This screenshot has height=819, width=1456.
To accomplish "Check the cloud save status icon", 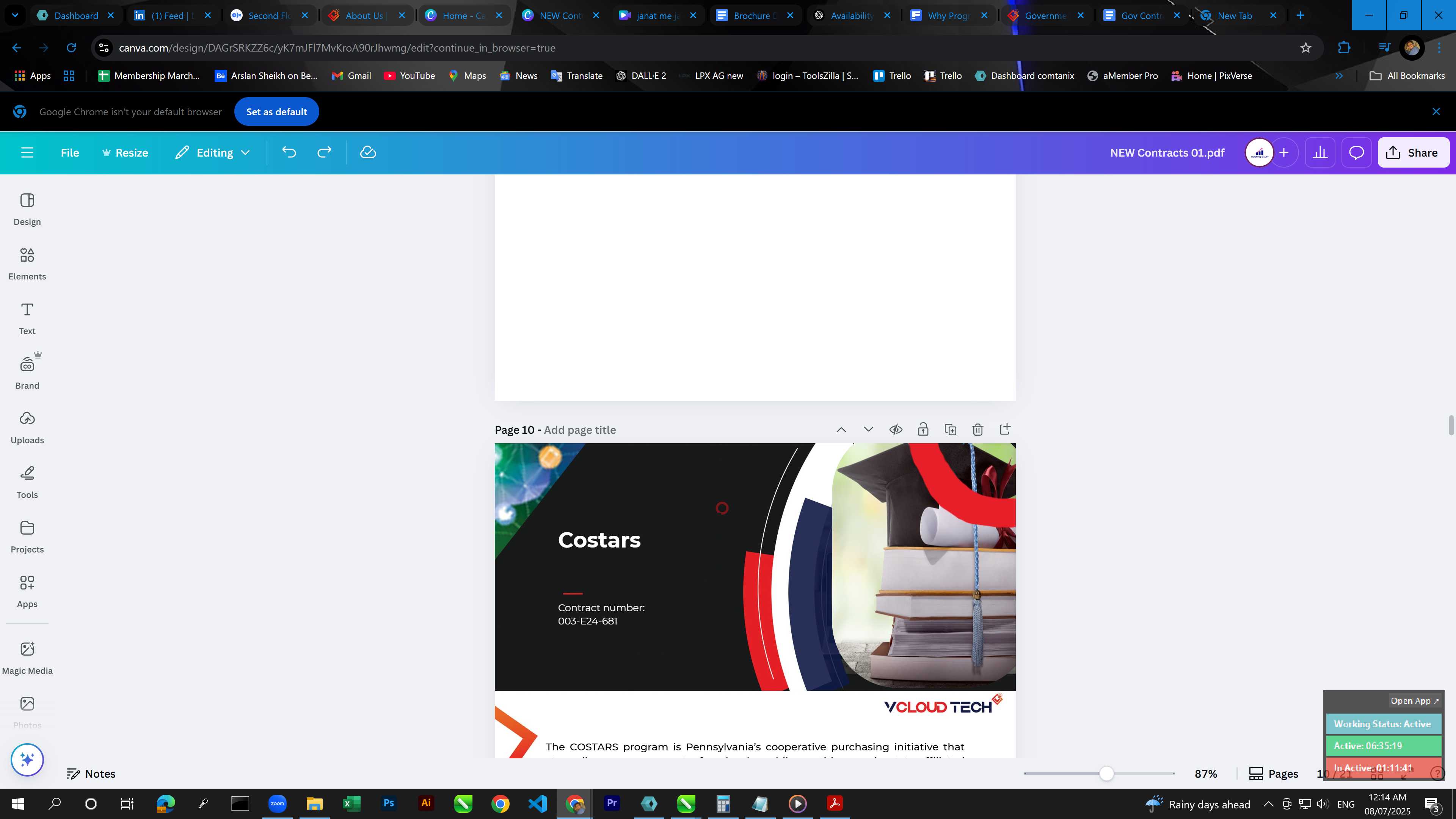I will 368,152.
